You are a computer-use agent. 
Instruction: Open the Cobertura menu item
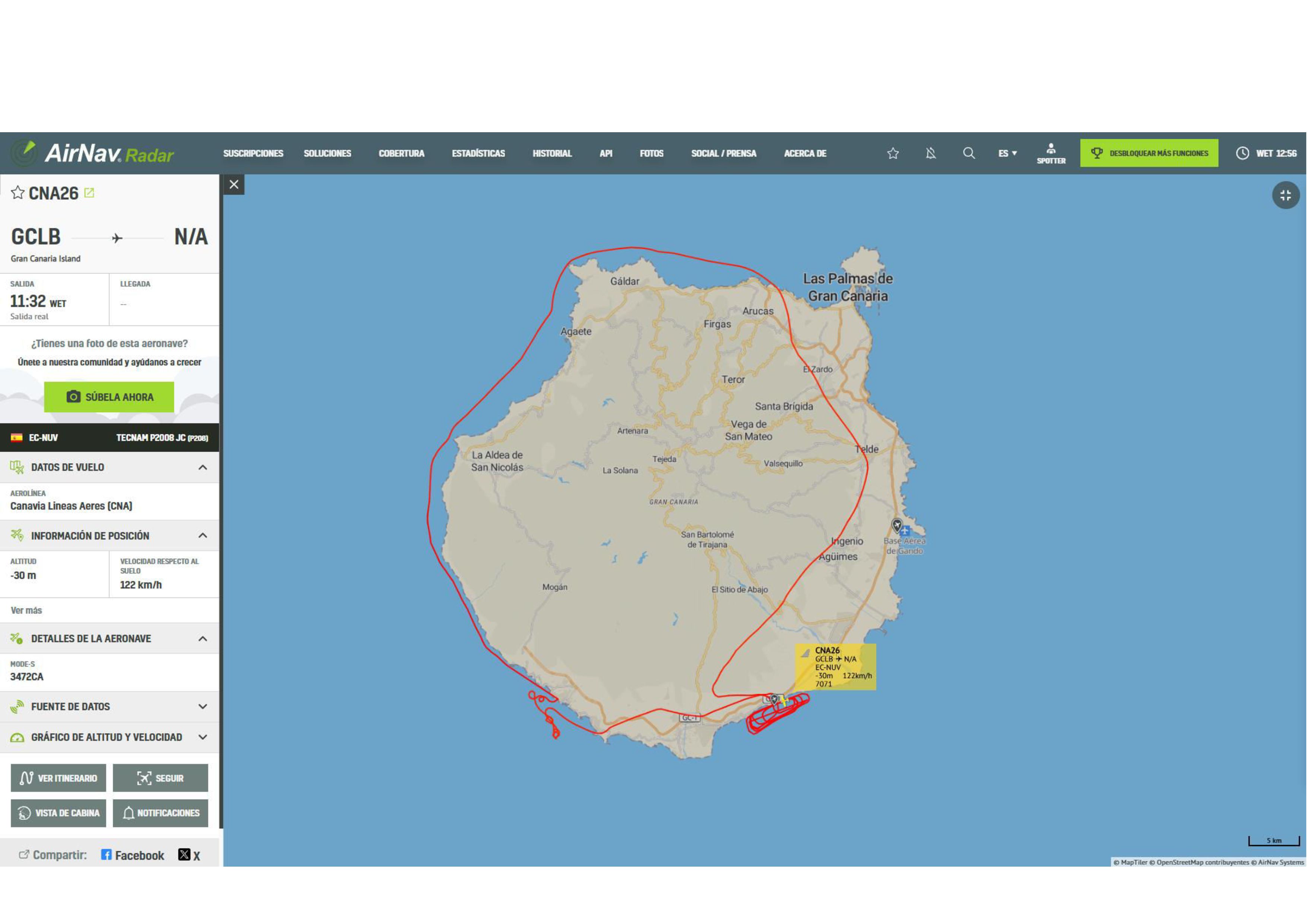point(401,153)
